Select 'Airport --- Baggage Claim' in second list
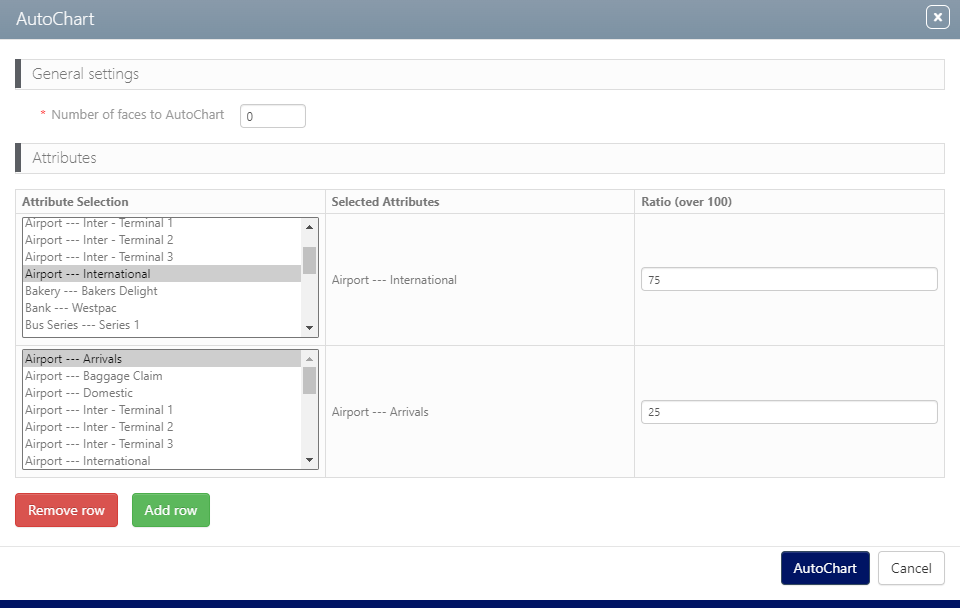The width and height of the screenshot is (960, 608). [x=93, y=376]
